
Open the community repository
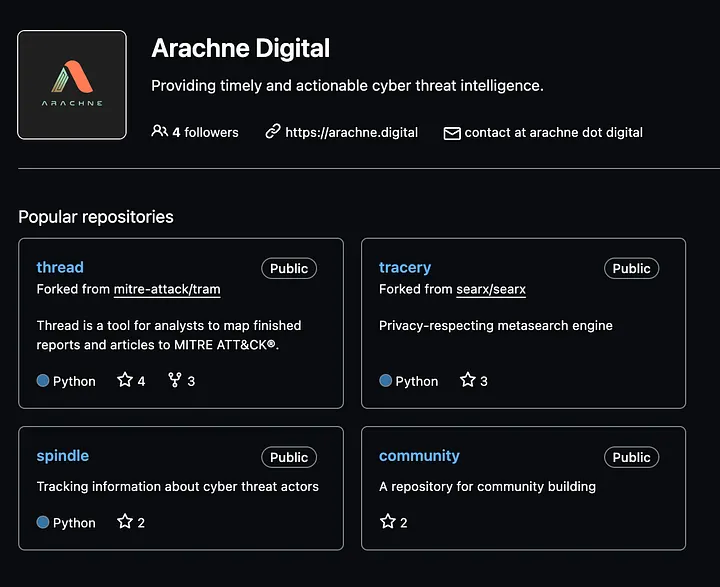[419, 456]
